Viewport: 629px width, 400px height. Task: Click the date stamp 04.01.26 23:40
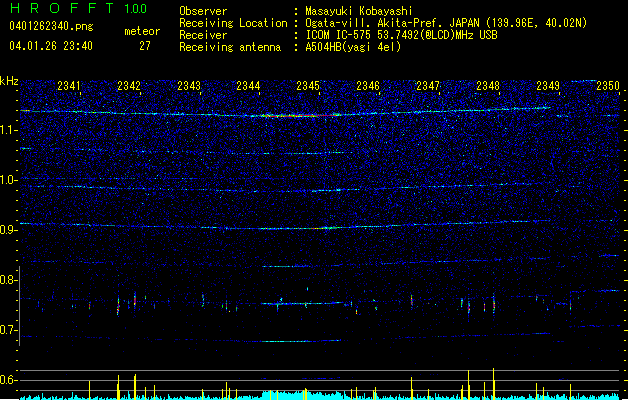pos(51,46)
